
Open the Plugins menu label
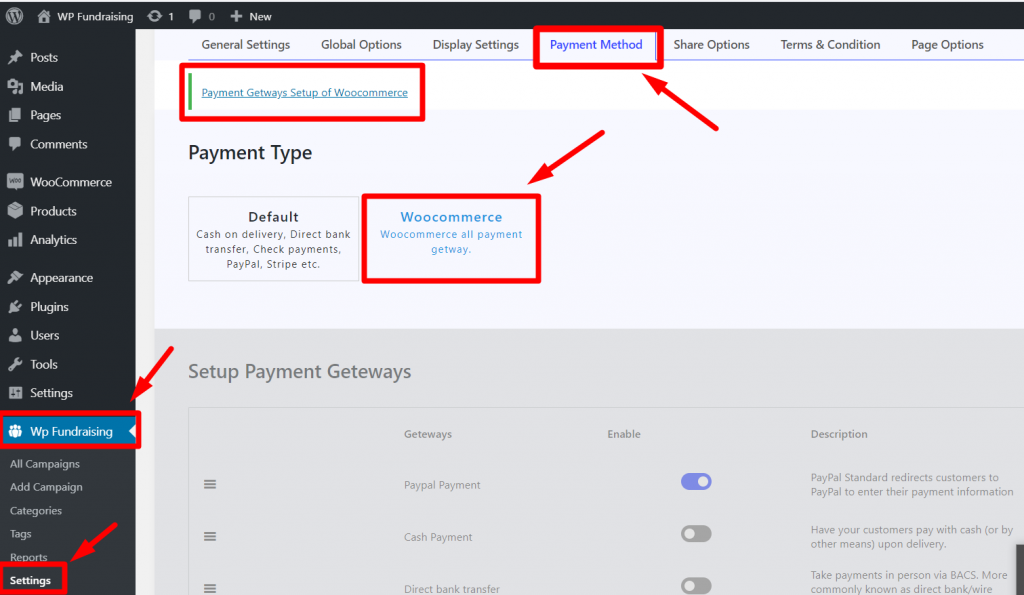pyautogui.click(x=49, y=306)
